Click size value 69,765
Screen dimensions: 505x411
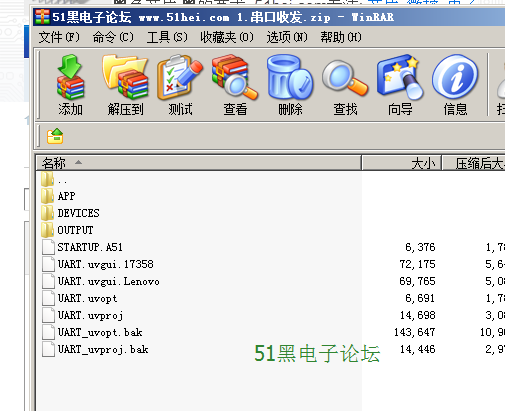pyautogui.click(x=417, y=281)
